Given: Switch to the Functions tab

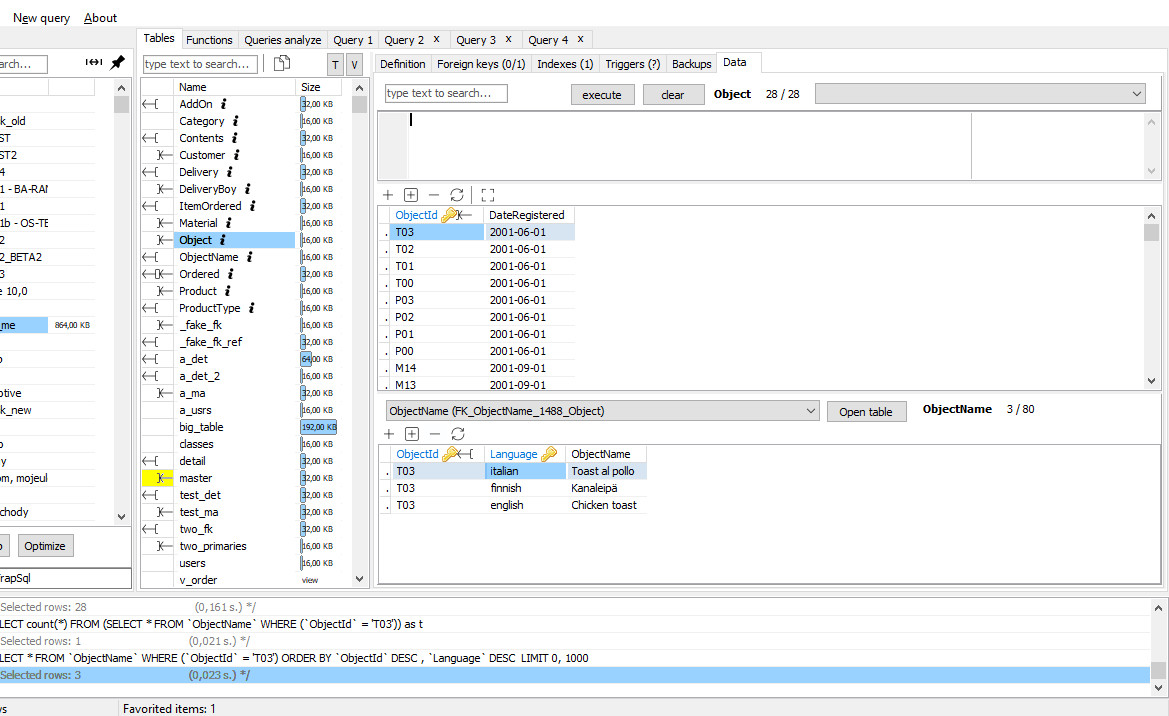Looking at the screenshot, I should pyautogui.click(x=209, y=40).
